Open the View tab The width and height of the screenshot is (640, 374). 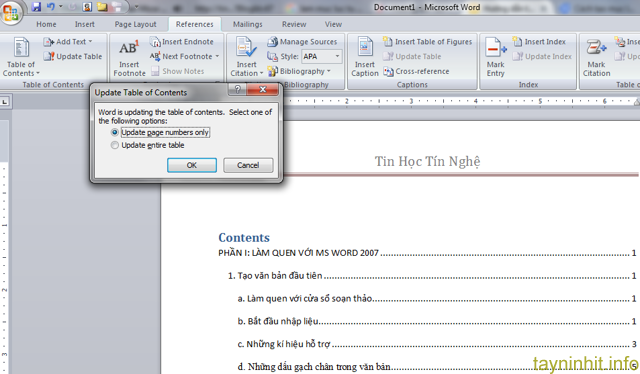(x=333, y=24)
